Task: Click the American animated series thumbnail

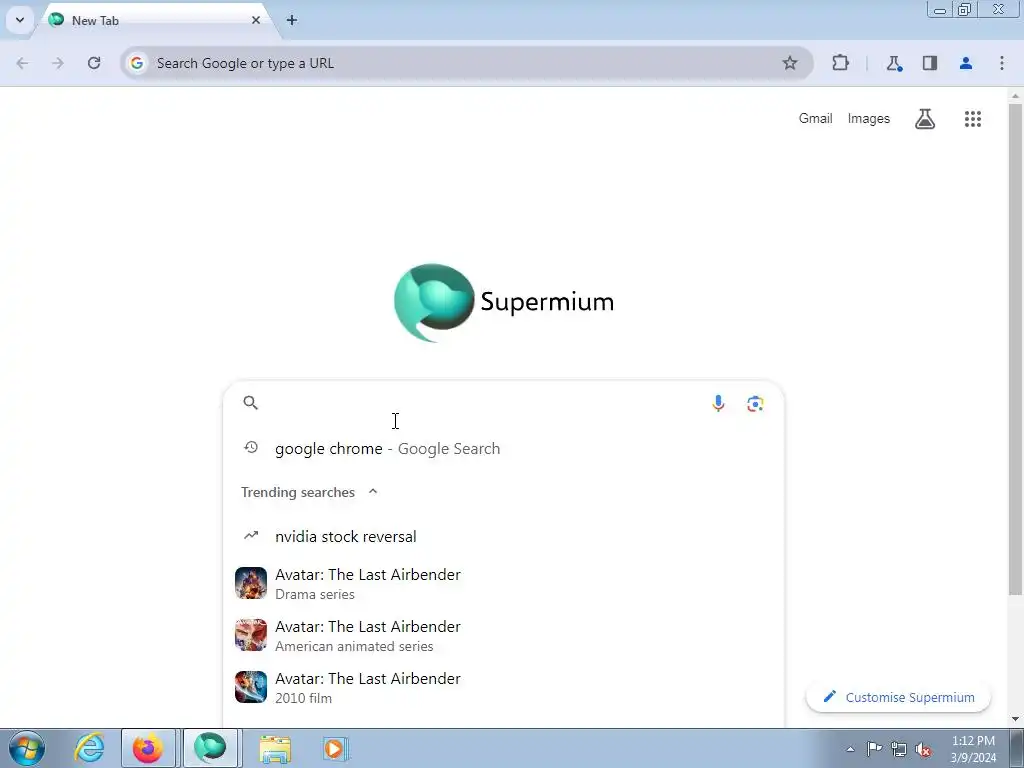Action: click(251, 635)
